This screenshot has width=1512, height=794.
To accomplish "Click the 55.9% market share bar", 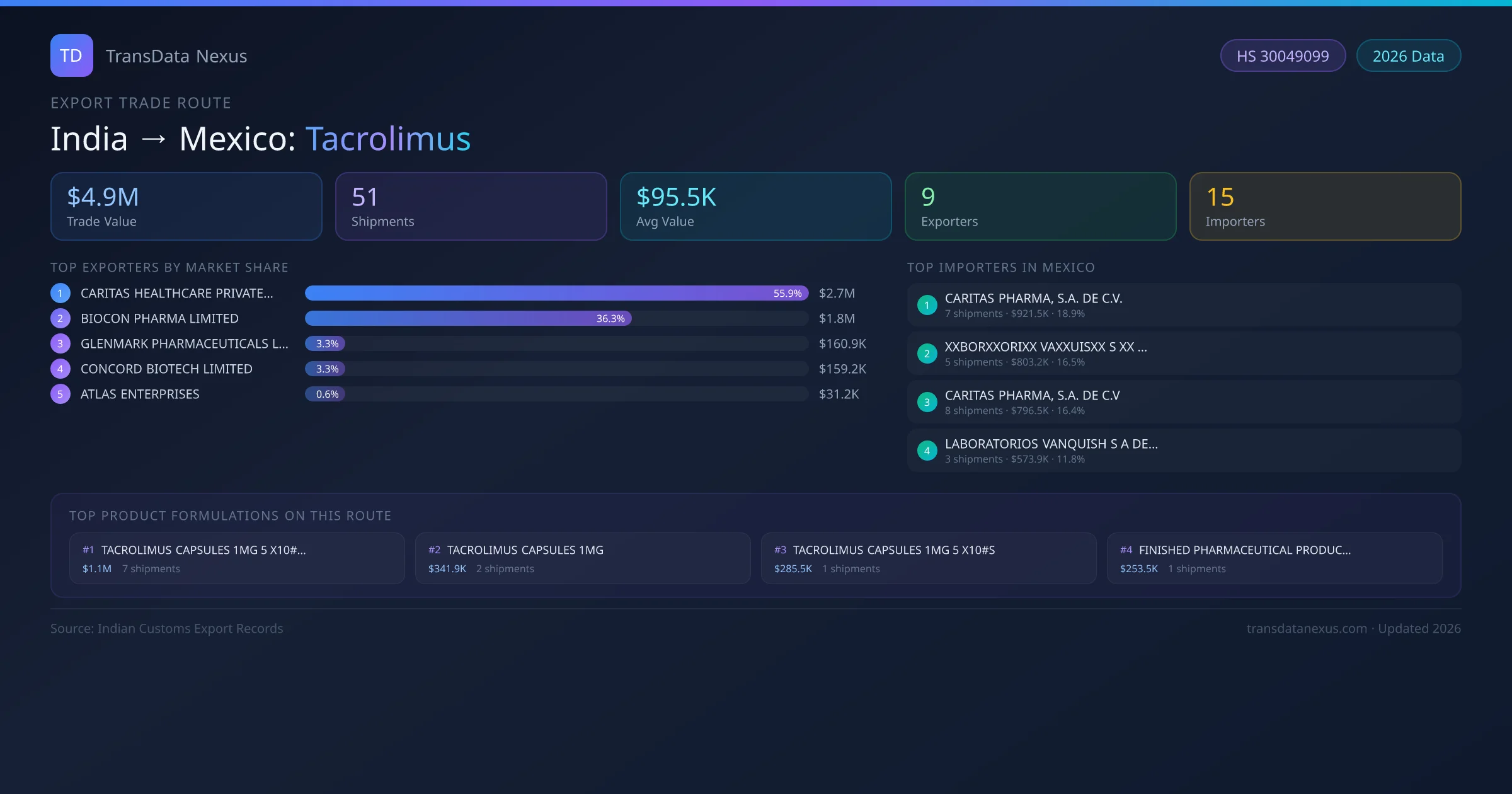I will pyautogui.click(x=556, y=293).
